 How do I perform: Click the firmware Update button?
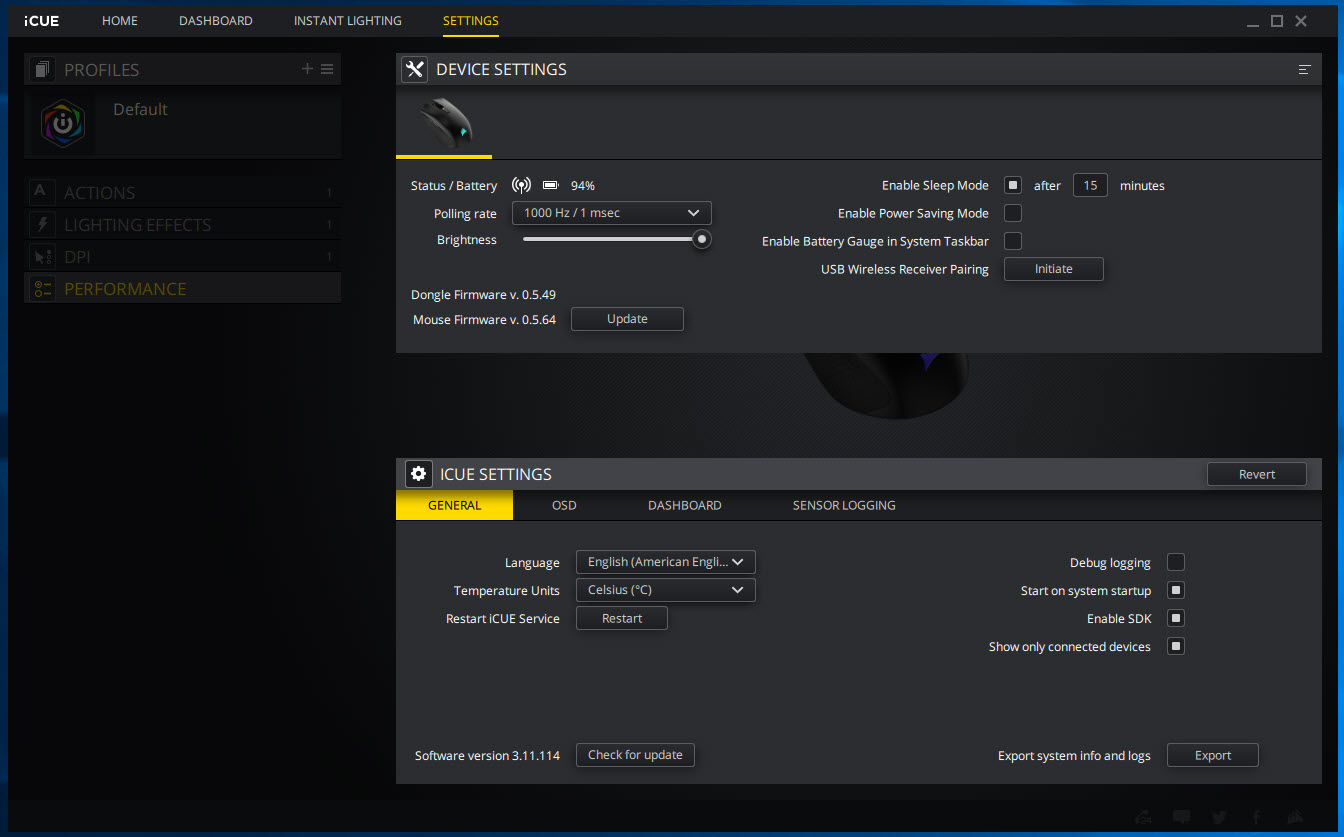click(x=627, y=319)
